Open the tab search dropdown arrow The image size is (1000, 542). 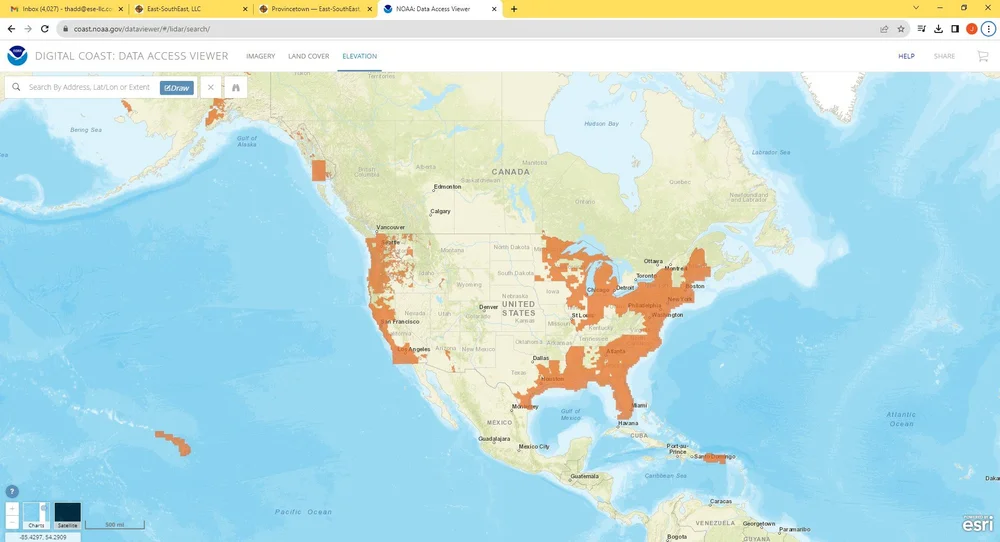[x=916, y=8]
